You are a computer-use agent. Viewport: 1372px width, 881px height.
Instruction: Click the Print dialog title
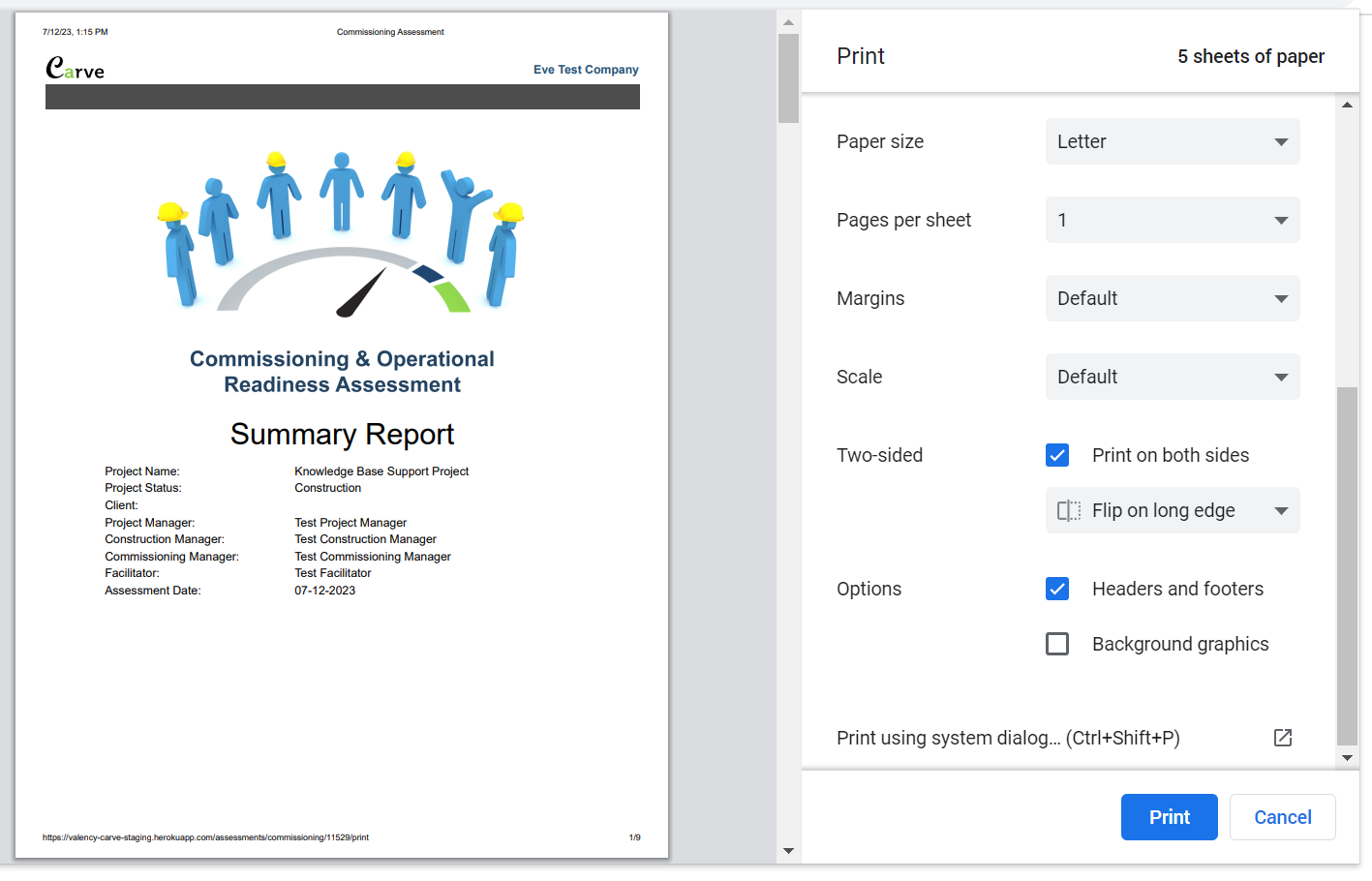(x=861, y=56)
